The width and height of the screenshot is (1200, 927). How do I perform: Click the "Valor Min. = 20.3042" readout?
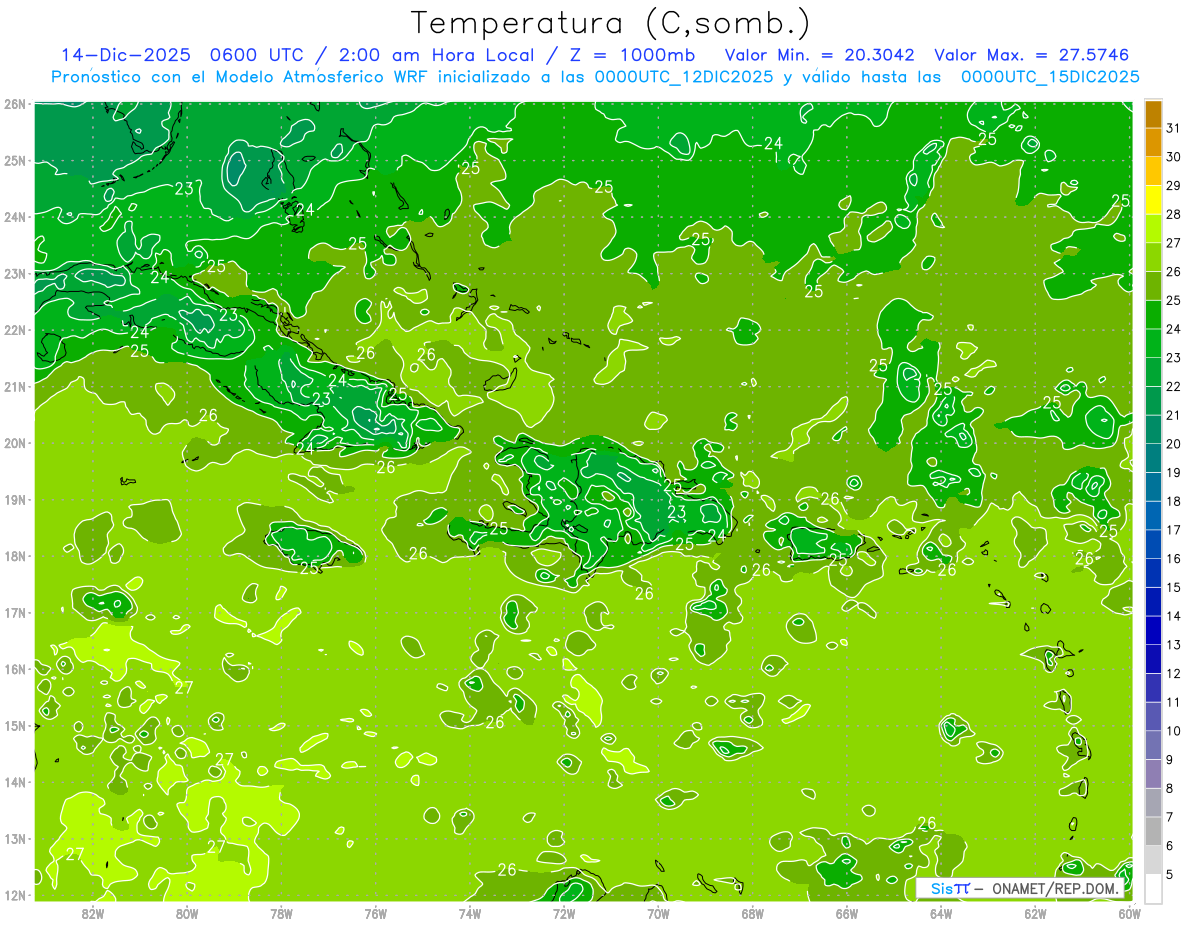[822, 55]
